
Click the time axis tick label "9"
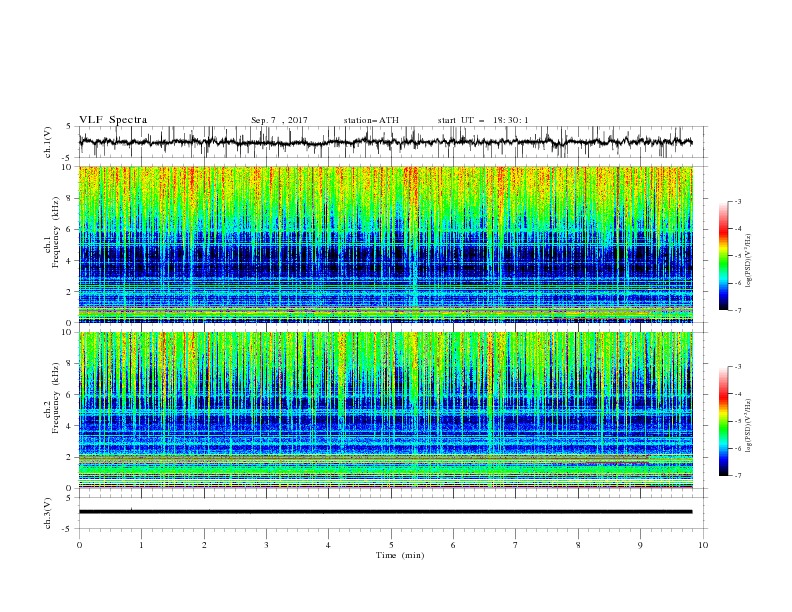point(640,545)
